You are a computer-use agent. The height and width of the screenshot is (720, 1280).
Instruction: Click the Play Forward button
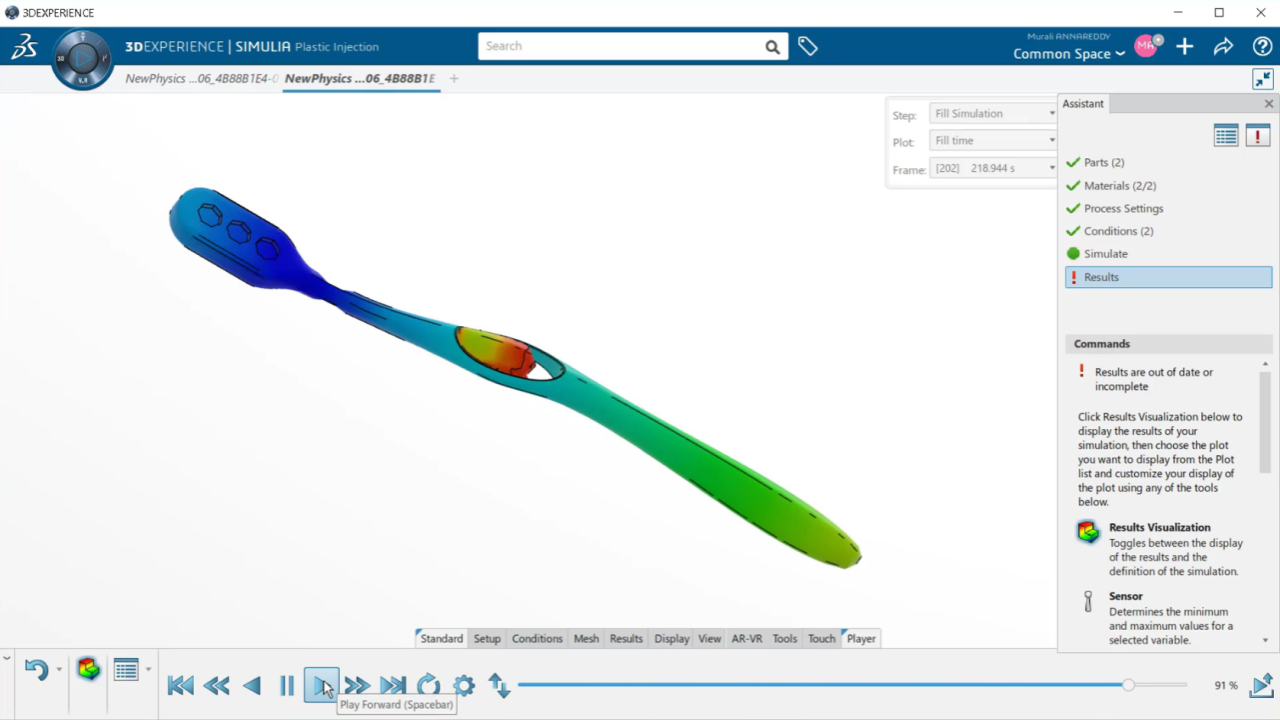tap(321, 685)
